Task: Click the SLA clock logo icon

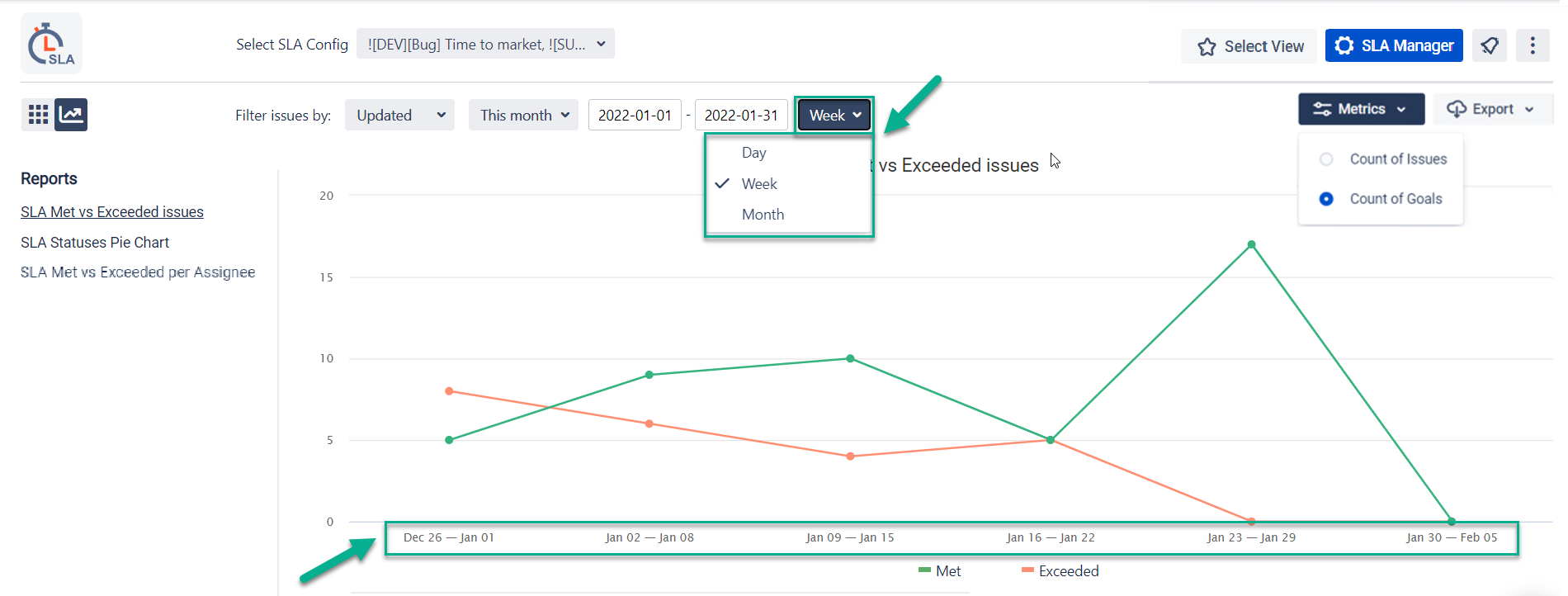Action: (51, 44)
